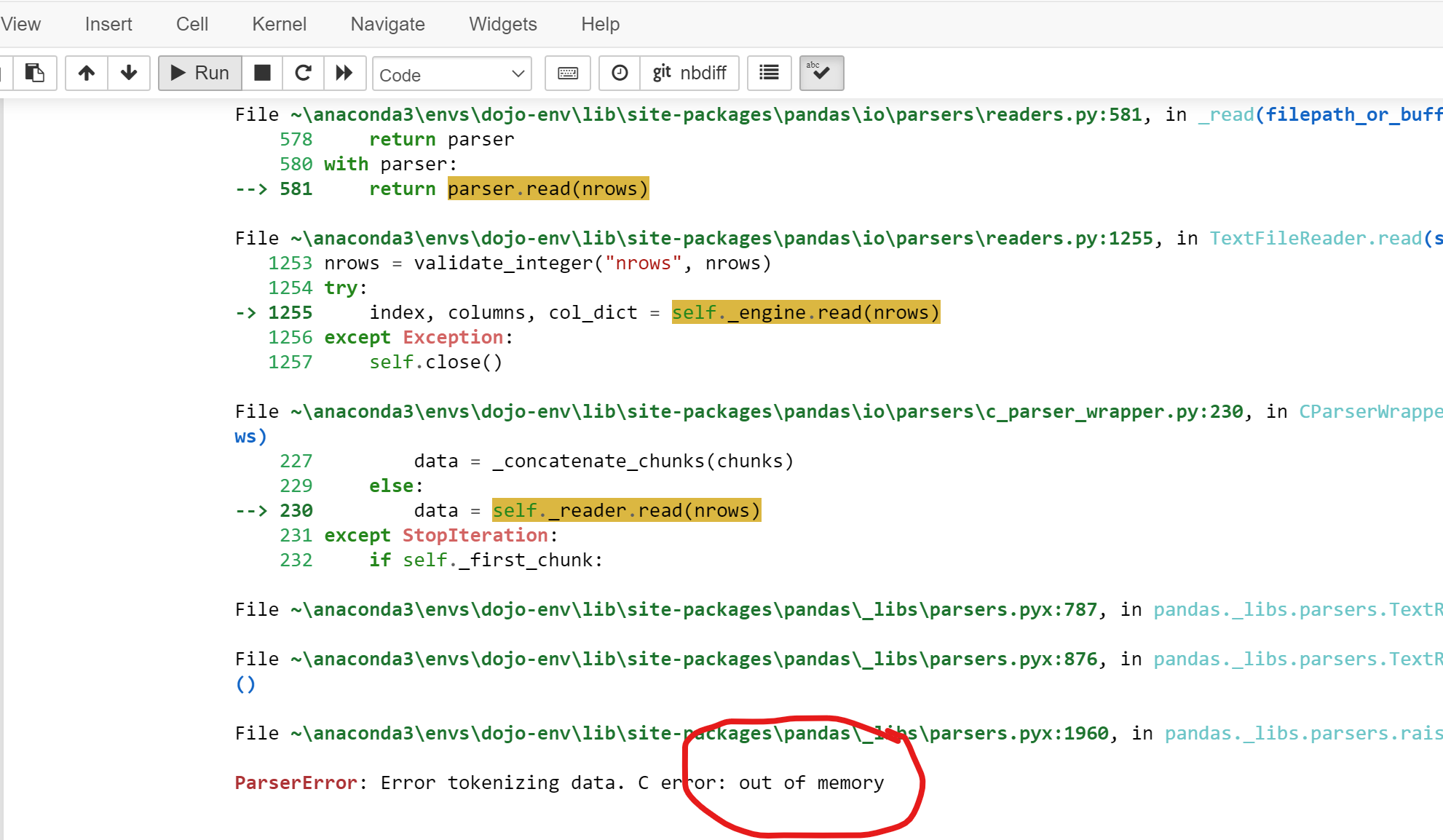Image resolution: width=1443 pixels, height=840 pixels.
Task: Open the Kernel menu
Action: 279,24
